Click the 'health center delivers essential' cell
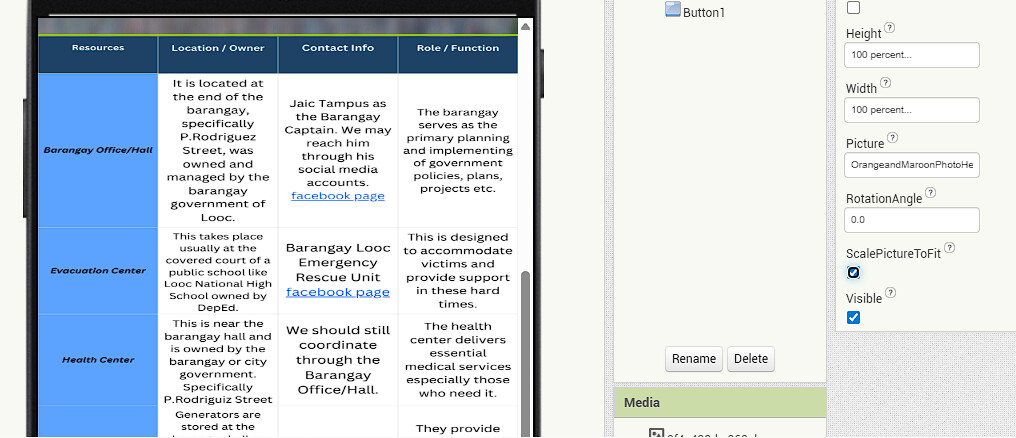This screenshot has width=1016, height=438. coord(457,360)
